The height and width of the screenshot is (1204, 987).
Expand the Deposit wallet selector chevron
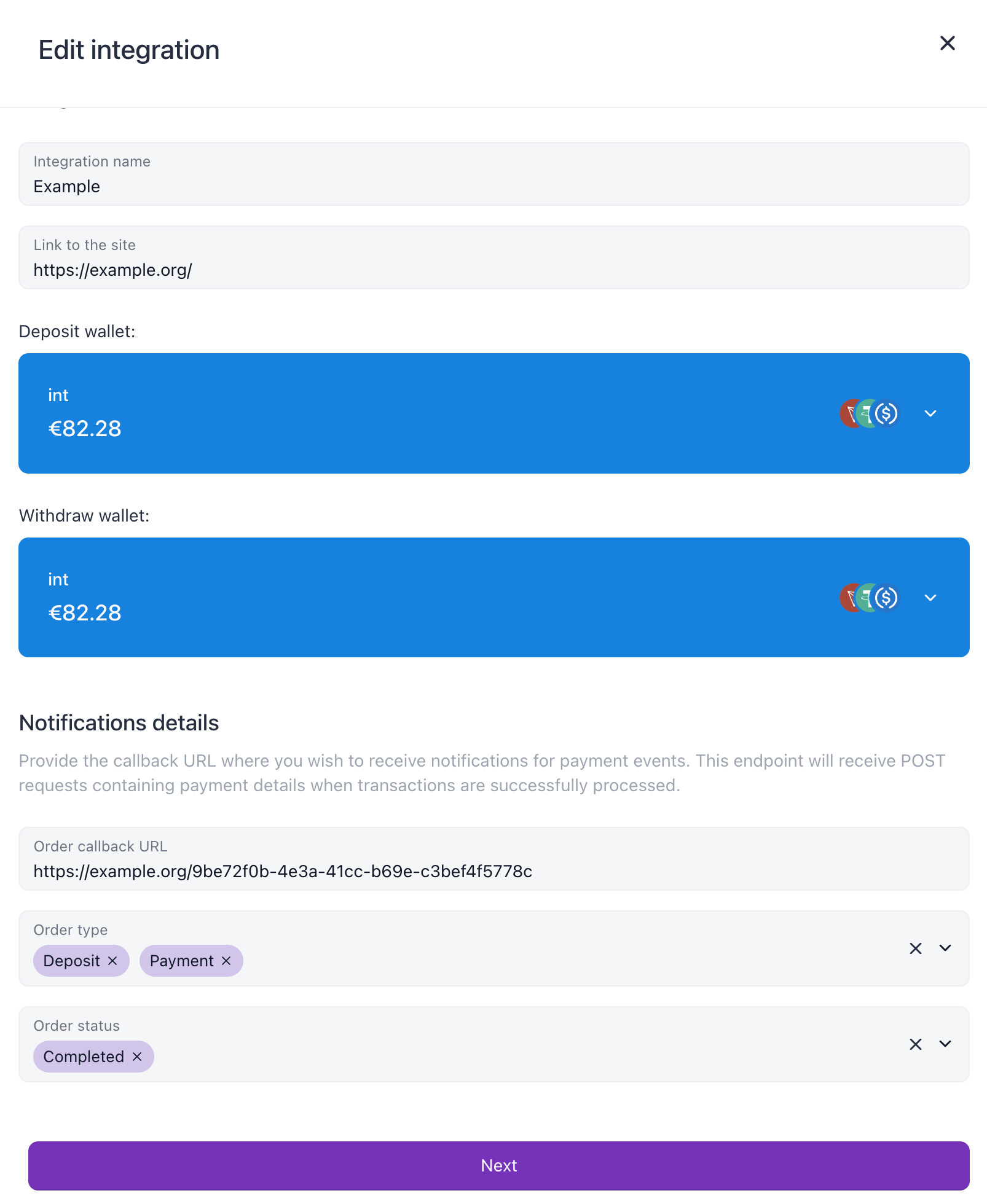pos(930,413)
